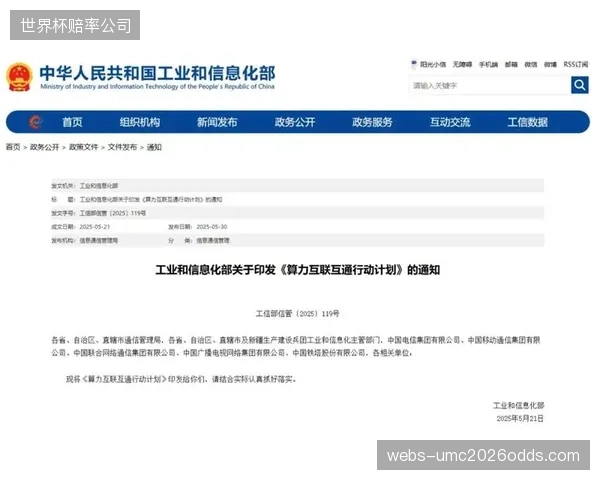This screenshot has height=480, width=600.
Task: Click the recipients paragraph starting 各省、自治区
Action: pos(296,346)
